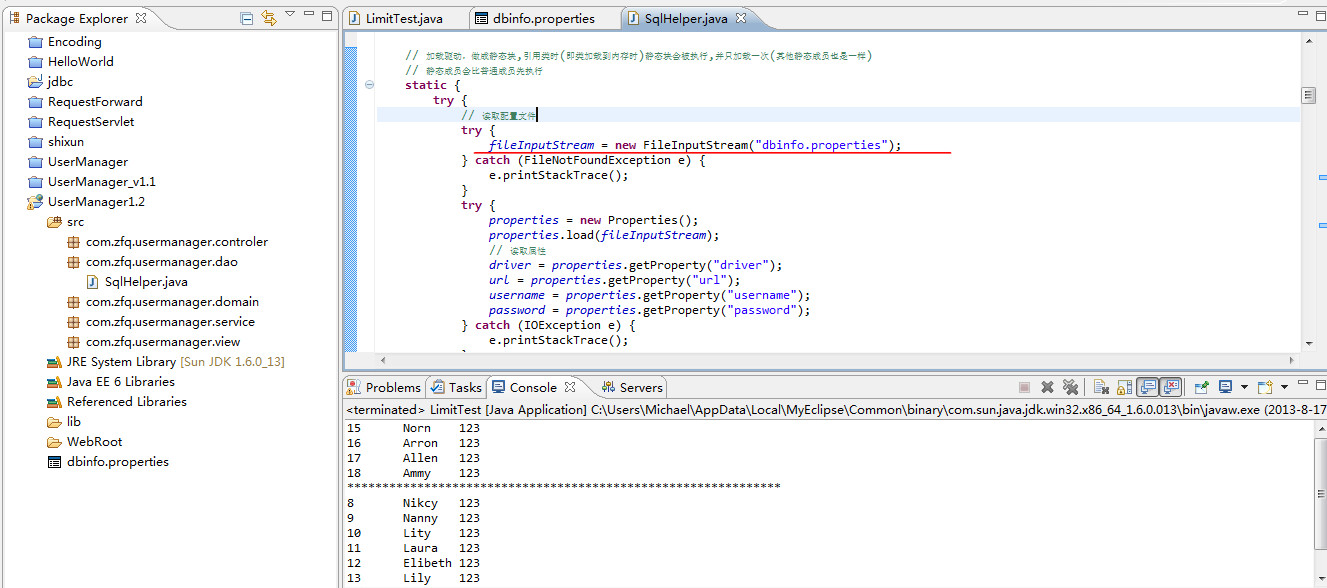Open Package Explorer view menu dropdown
The width and height of the screenshot is (1327, 588).
290,15
